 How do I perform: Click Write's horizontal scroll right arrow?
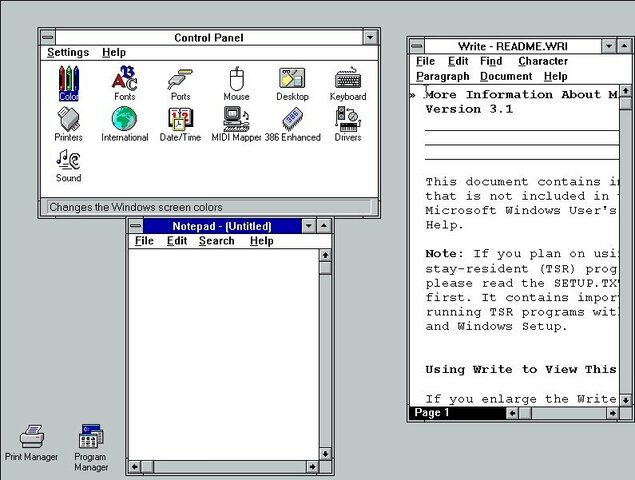click(x=612, y=413)
